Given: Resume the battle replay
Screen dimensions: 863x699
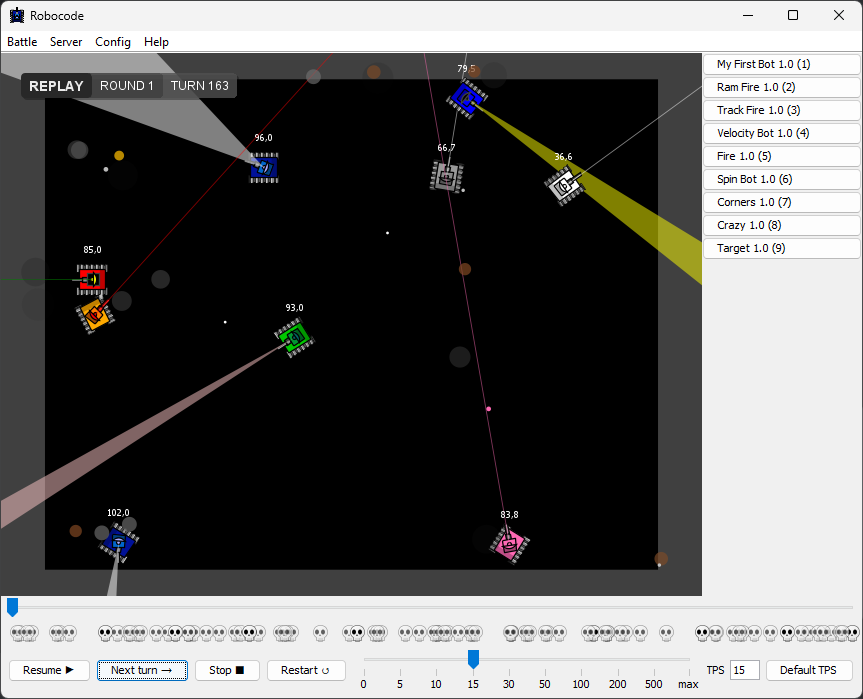Looking at the screenshot, I should point(49,670).
